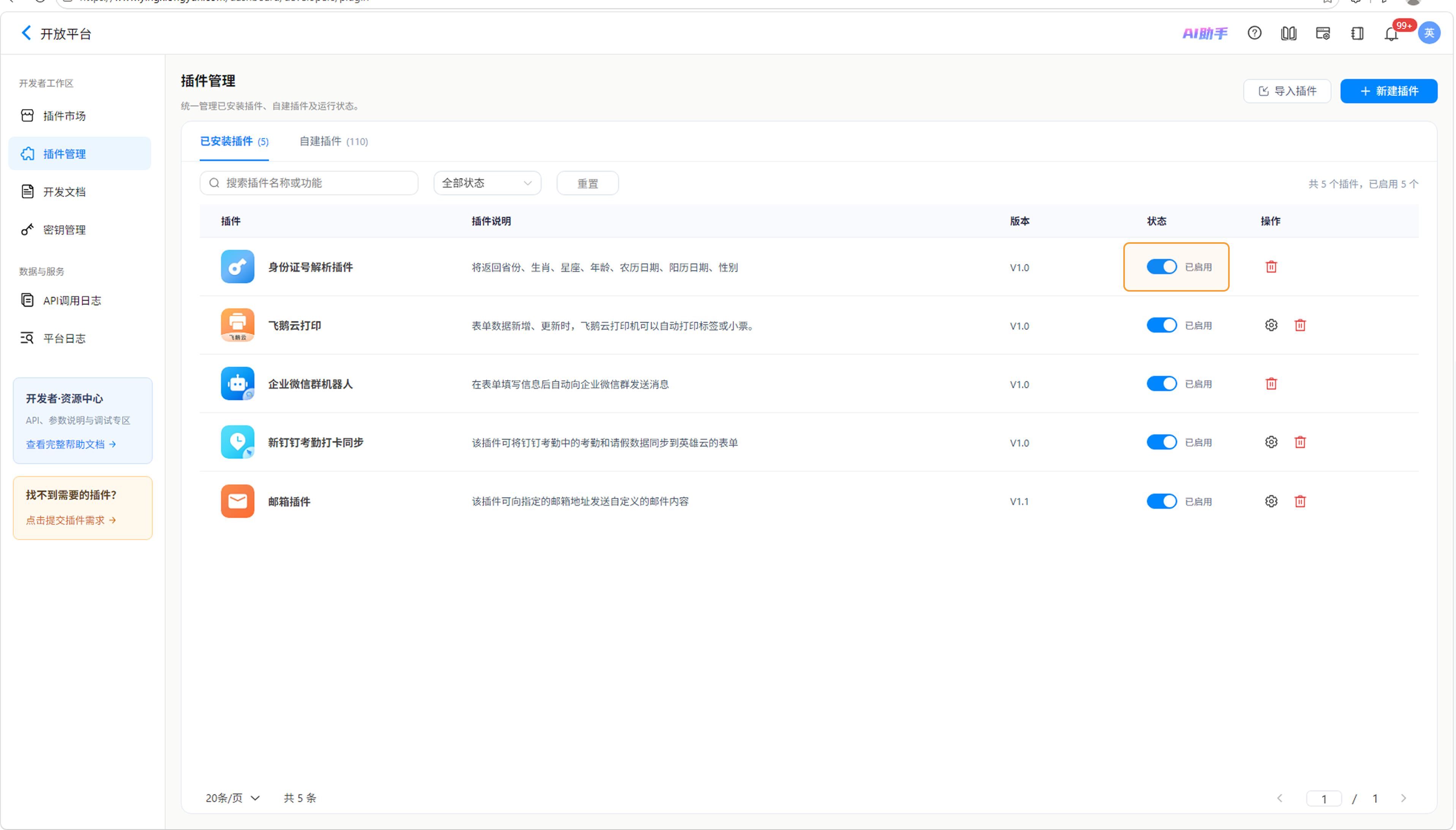
Task: Click the back arrow beside 开放平台
Action: pyautogui.click(x=26, y=33)
